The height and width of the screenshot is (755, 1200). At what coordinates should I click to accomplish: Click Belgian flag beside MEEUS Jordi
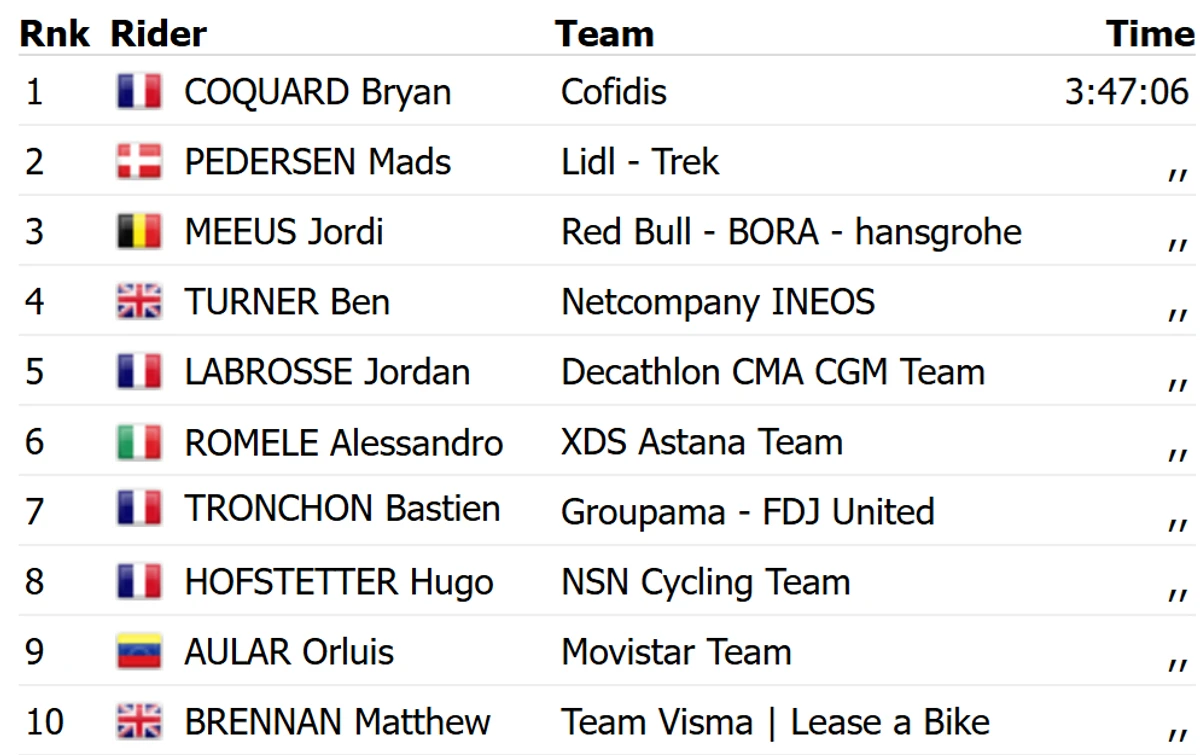click(139, 232)
